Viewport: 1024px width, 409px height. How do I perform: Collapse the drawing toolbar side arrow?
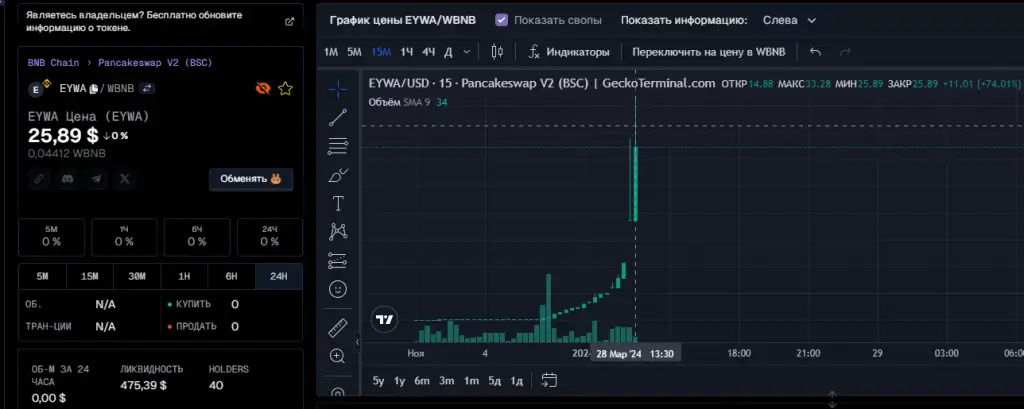[357, 342]
